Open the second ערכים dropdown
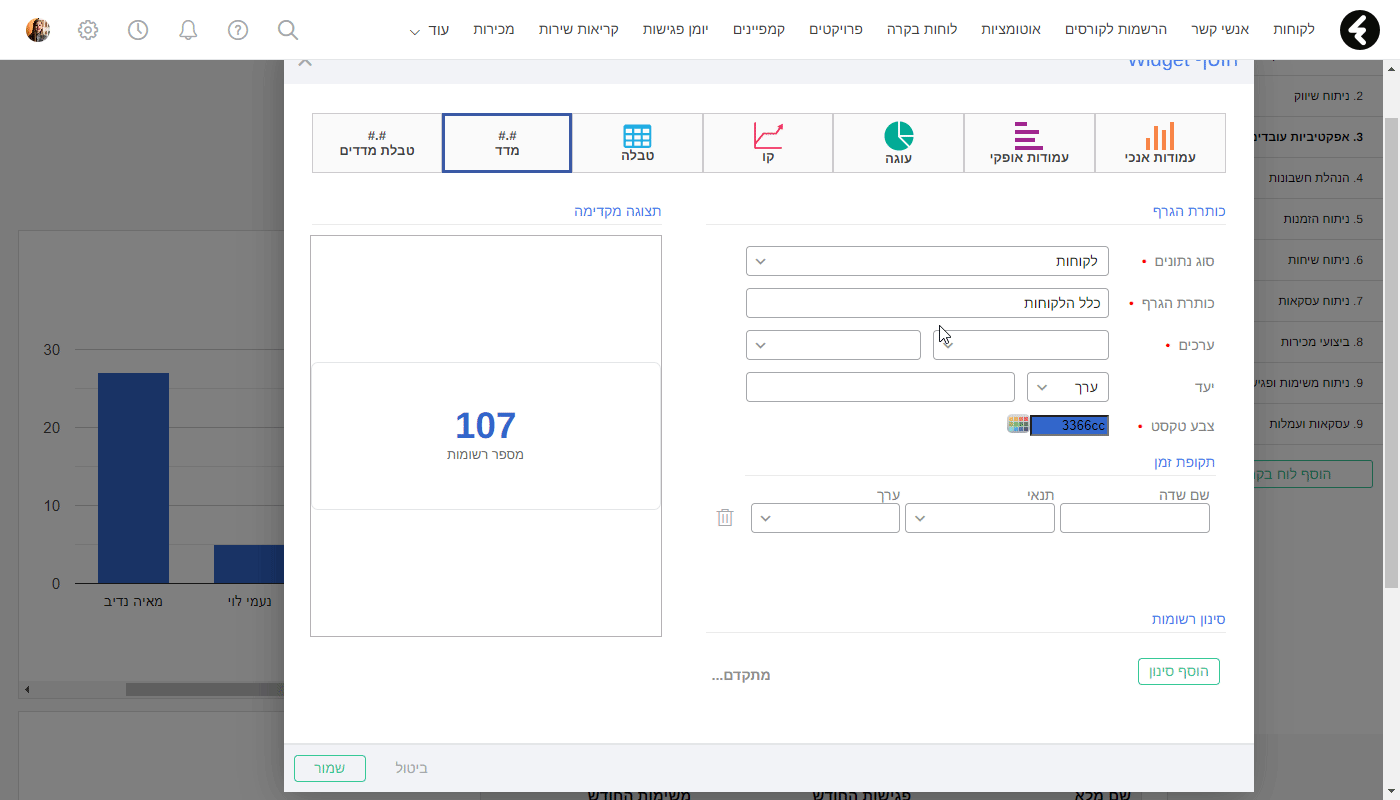Image resolution: width=1400 pixels, height=800 pixels. coord(833,345)
